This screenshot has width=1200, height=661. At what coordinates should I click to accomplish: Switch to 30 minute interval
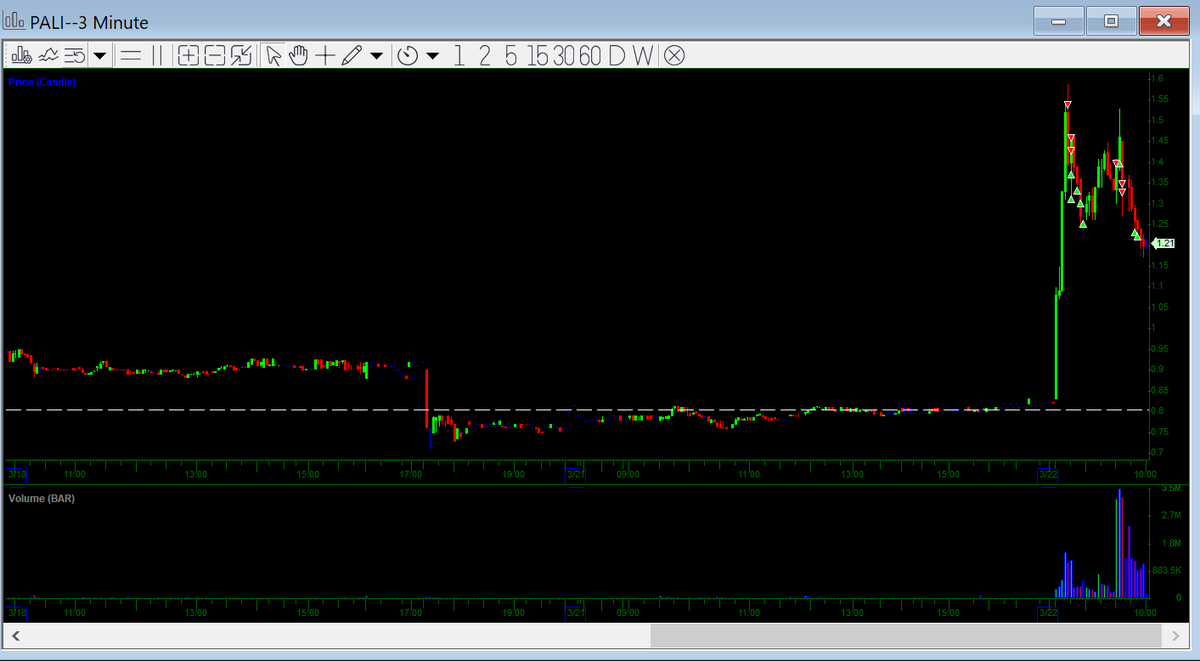tap(564, 54)
